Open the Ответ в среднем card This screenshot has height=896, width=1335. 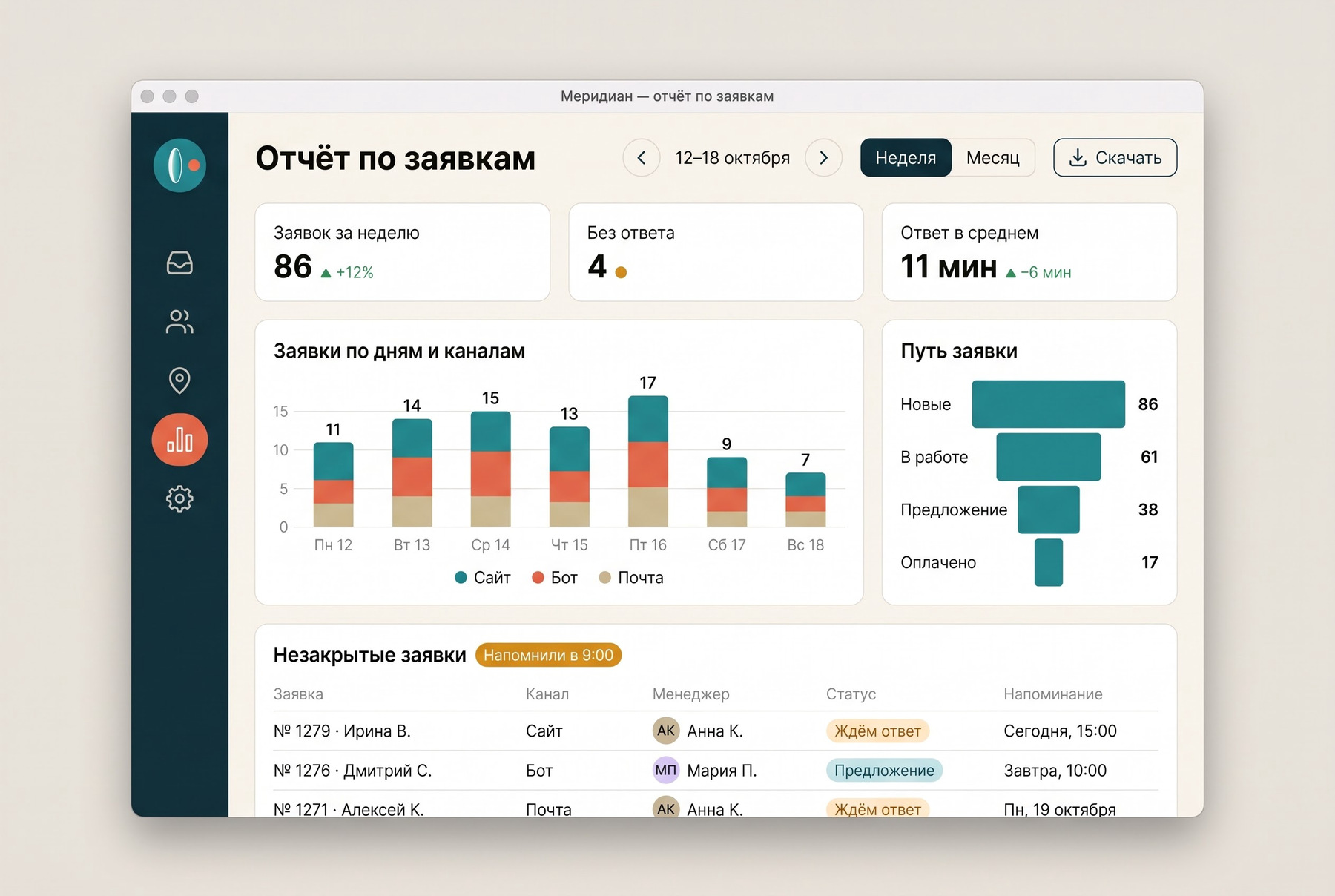click(1029, 252)
